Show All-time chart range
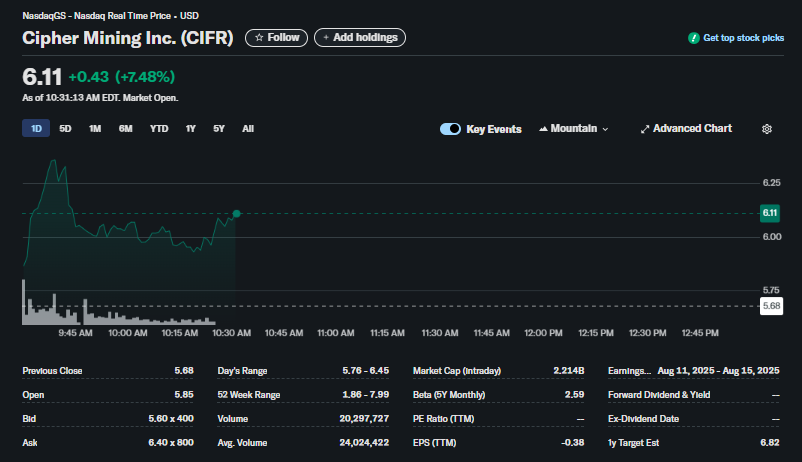This screenshot has width=802, height=462. tap(248, 128)
